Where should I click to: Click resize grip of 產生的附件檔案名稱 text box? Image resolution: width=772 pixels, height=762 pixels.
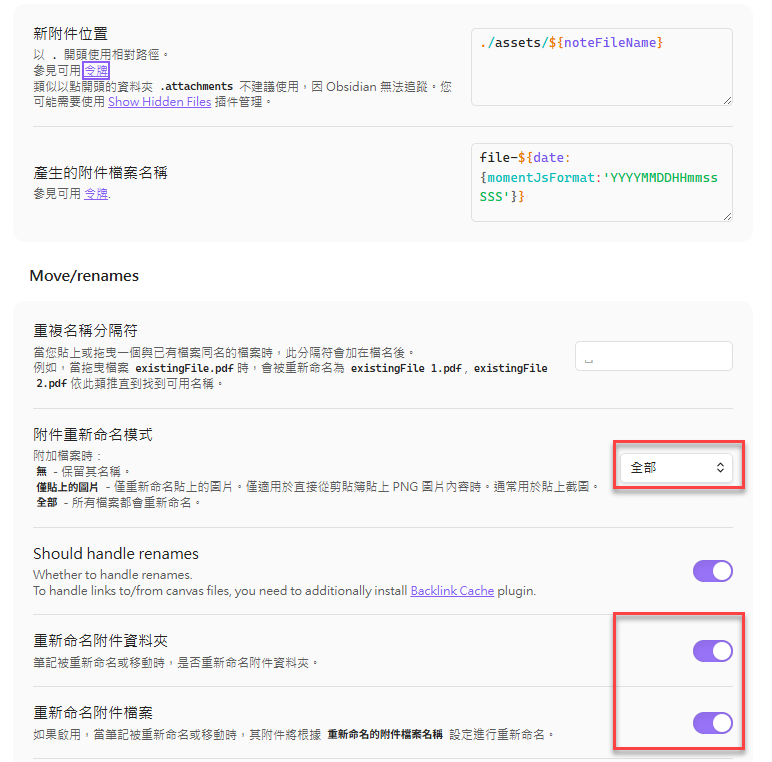727,216
